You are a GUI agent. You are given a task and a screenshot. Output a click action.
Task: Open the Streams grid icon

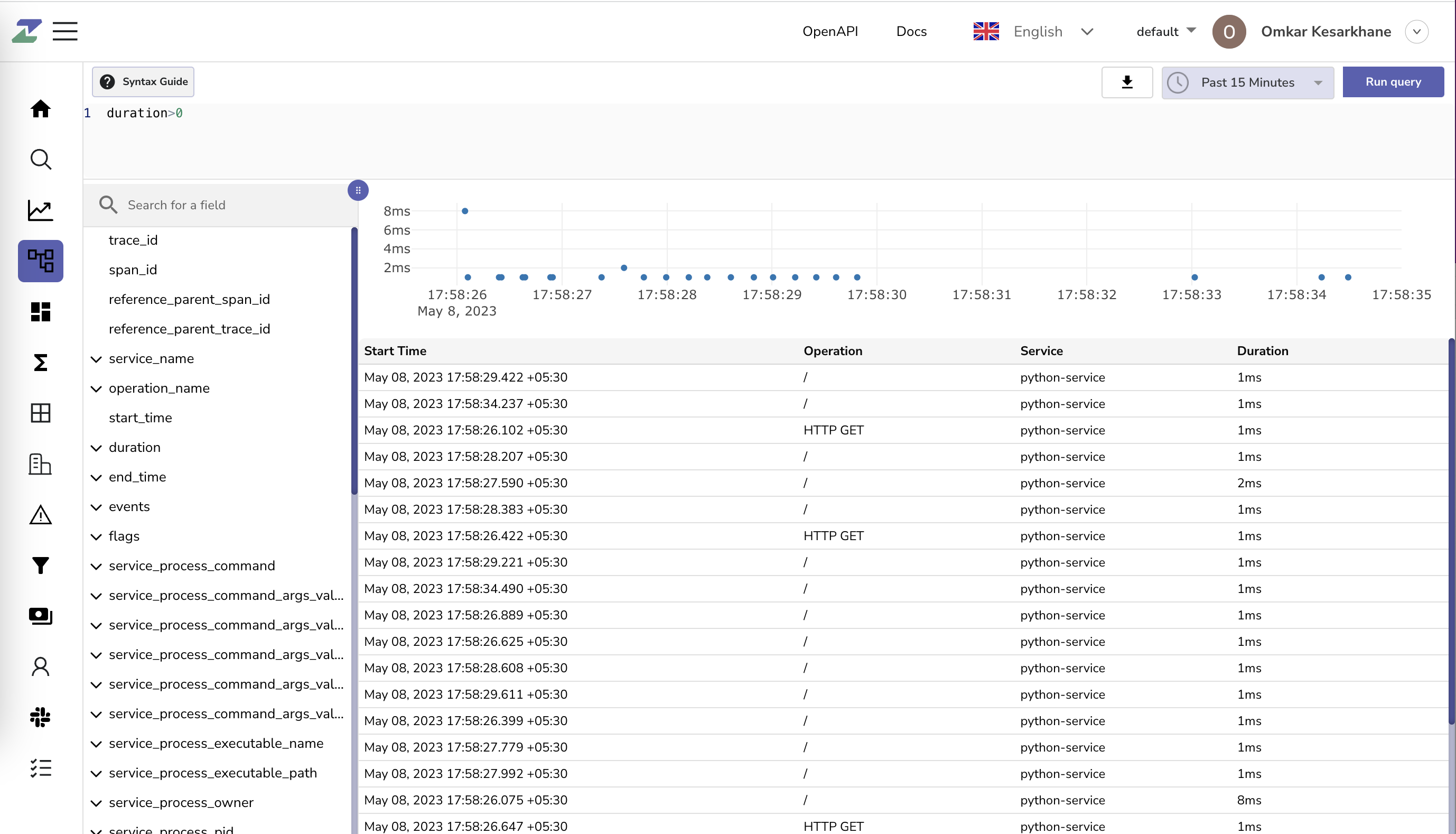tap(41, 413)
